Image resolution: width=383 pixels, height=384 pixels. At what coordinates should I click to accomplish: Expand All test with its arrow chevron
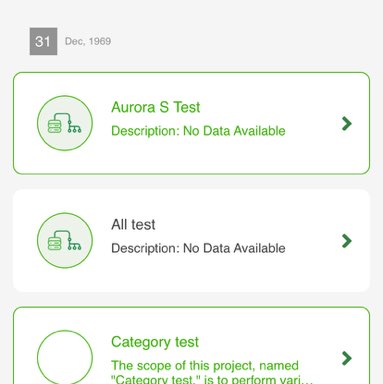coord(347,241)
